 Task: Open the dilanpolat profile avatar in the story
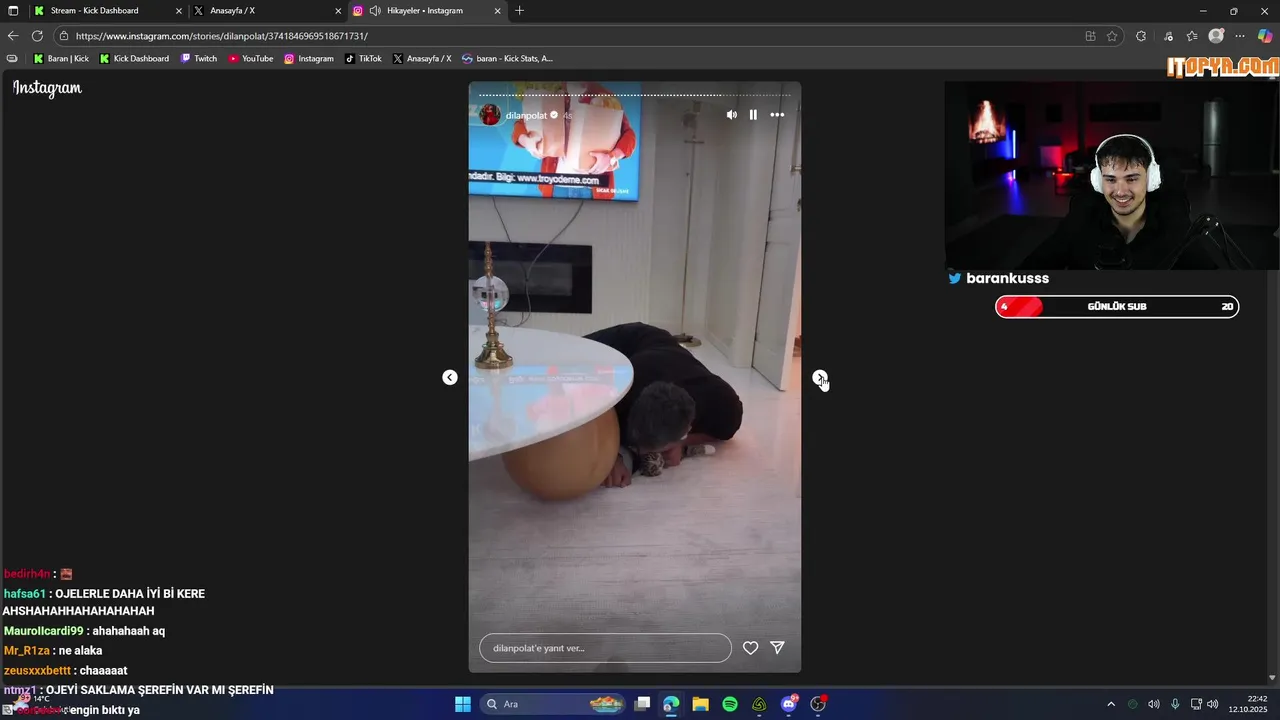pyautogui.click(x=489, y=115)
